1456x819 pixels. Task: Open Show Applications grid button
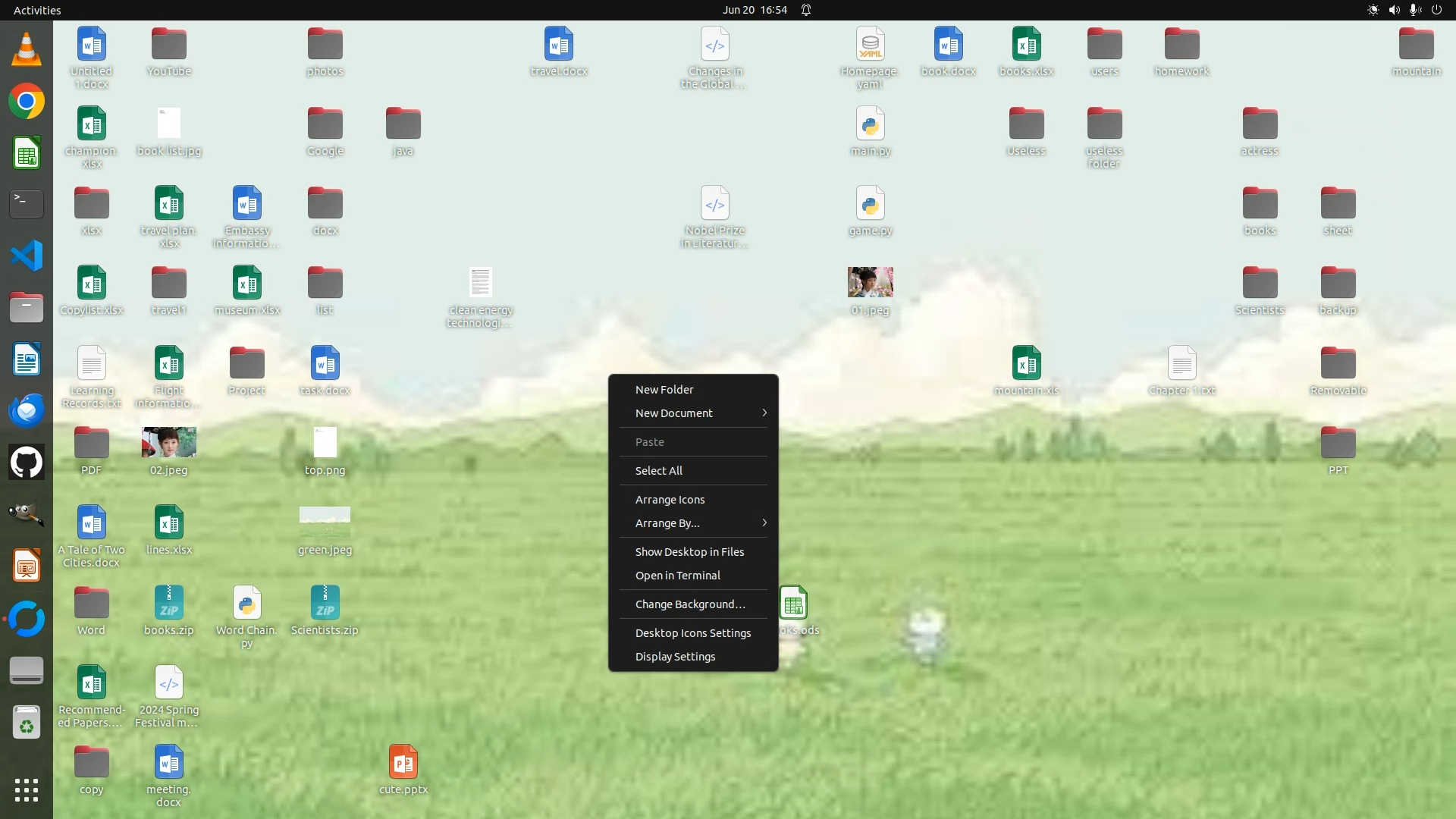pyautogui.click(x=27, y=790)
